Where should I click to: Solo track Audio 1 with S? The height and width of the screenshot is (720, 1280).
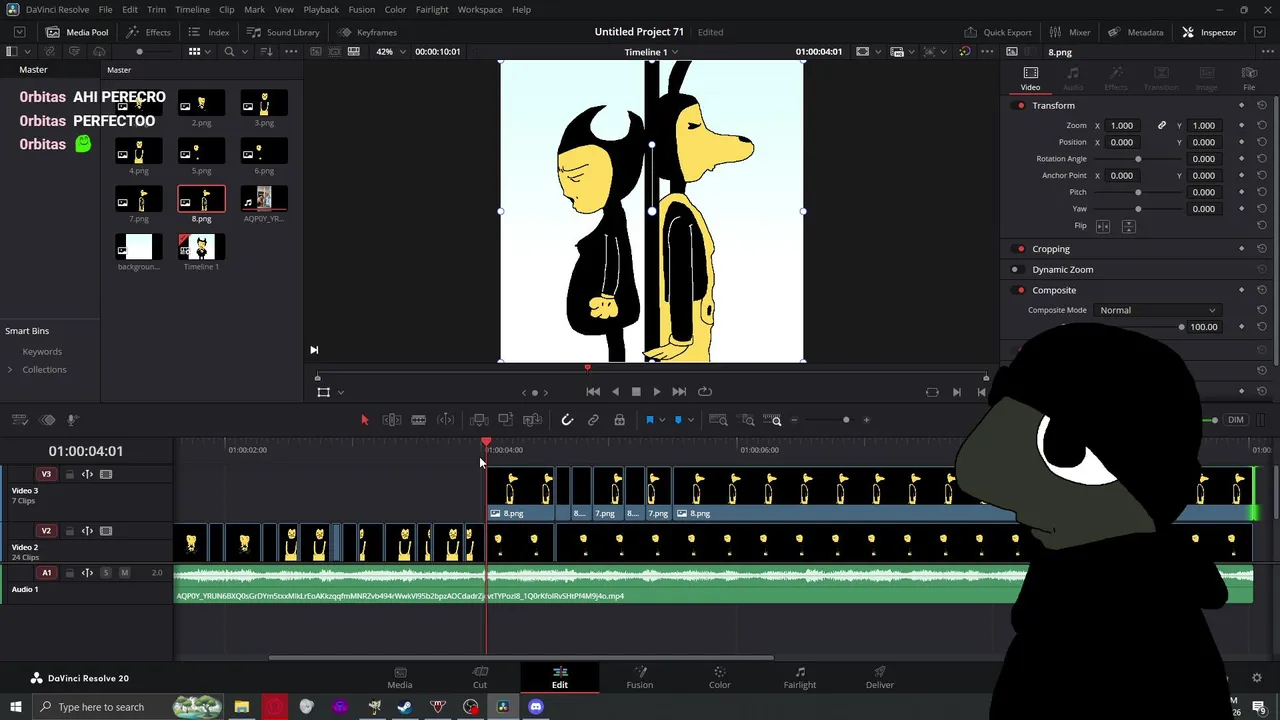(105, 573)
